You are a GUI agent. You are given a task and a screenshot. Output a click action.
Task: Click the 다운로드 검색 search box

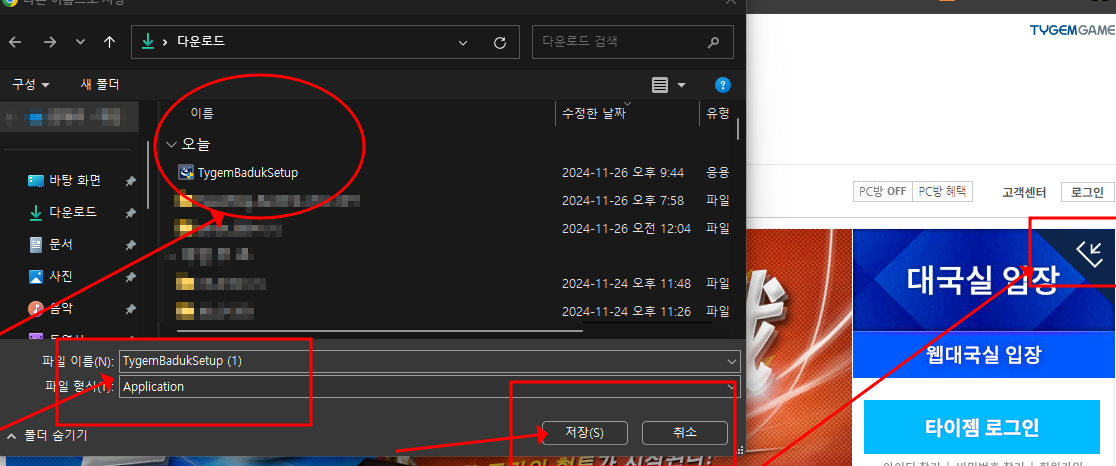tap(633, 43)
